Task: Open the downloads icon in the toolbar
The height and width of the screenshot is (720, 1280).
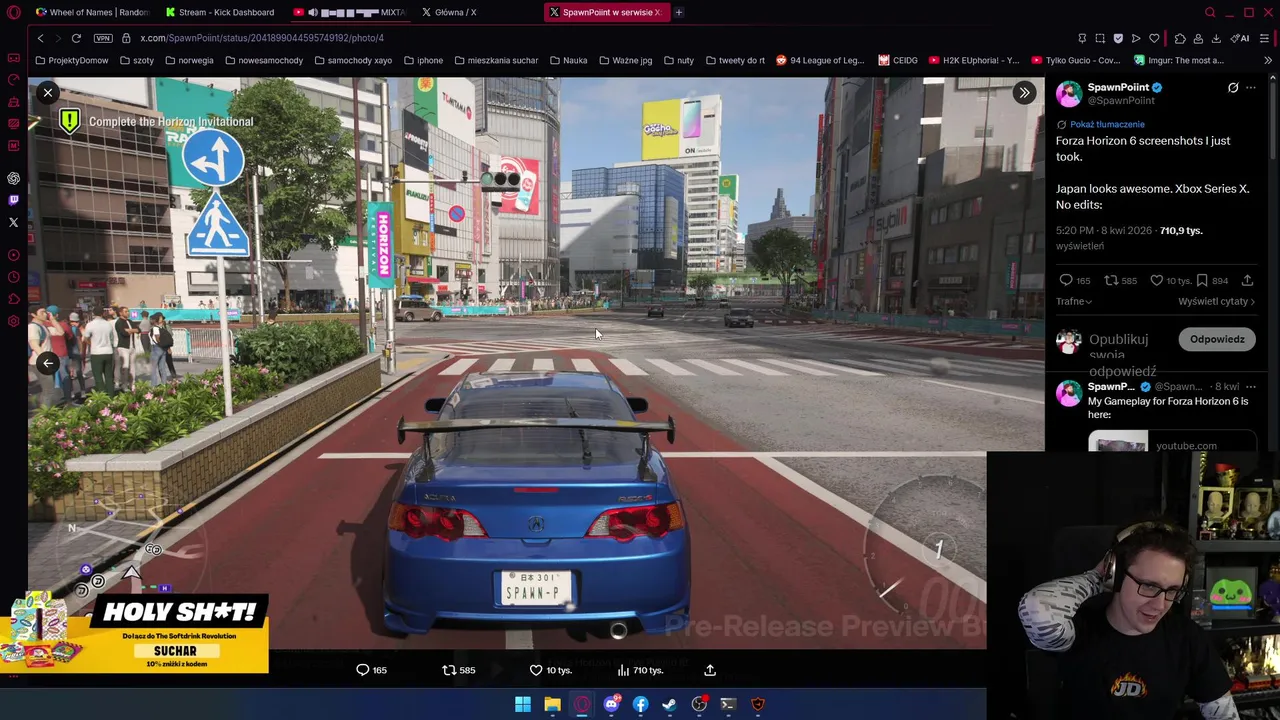Action: [1216, 38]
